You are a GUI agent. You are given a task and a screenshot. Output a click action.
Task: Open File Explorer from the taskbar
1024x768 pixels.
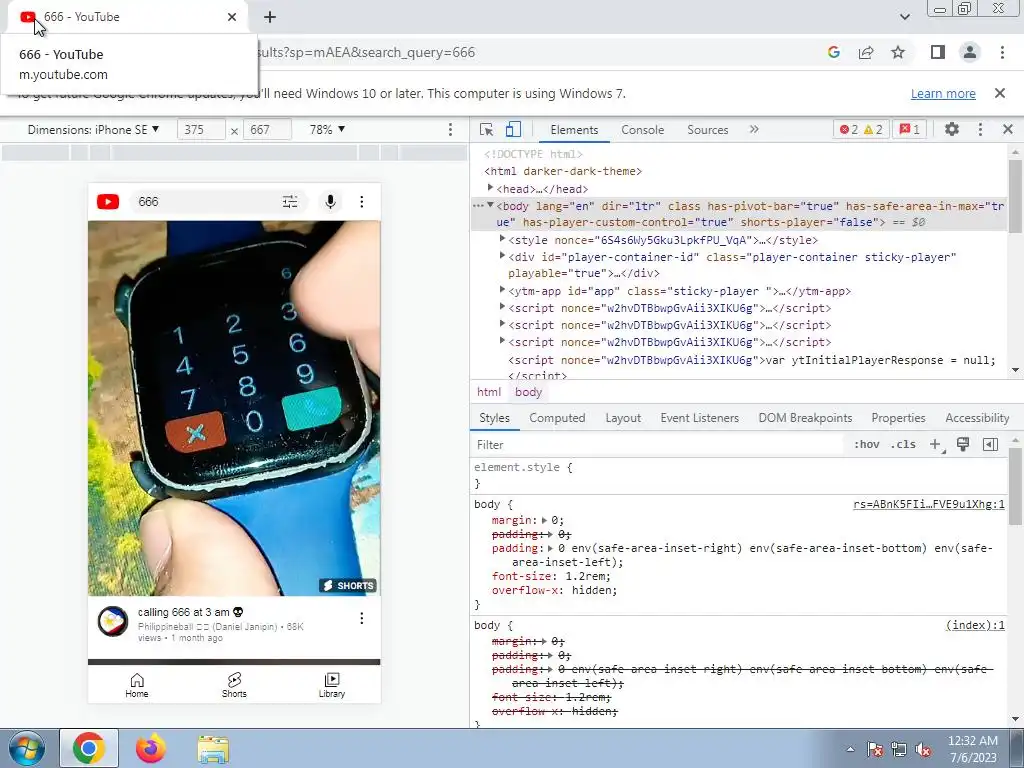pyautogui.click(x=213, y=749)
